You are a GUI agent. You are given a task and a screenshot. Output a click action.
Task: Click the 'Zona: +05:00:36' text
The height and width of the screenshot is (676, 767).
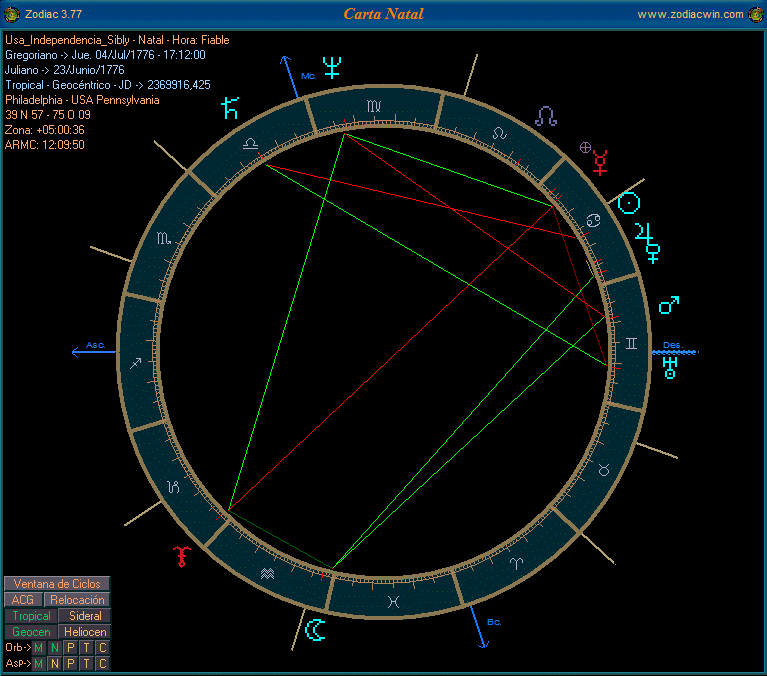click(x=45, y=130)
